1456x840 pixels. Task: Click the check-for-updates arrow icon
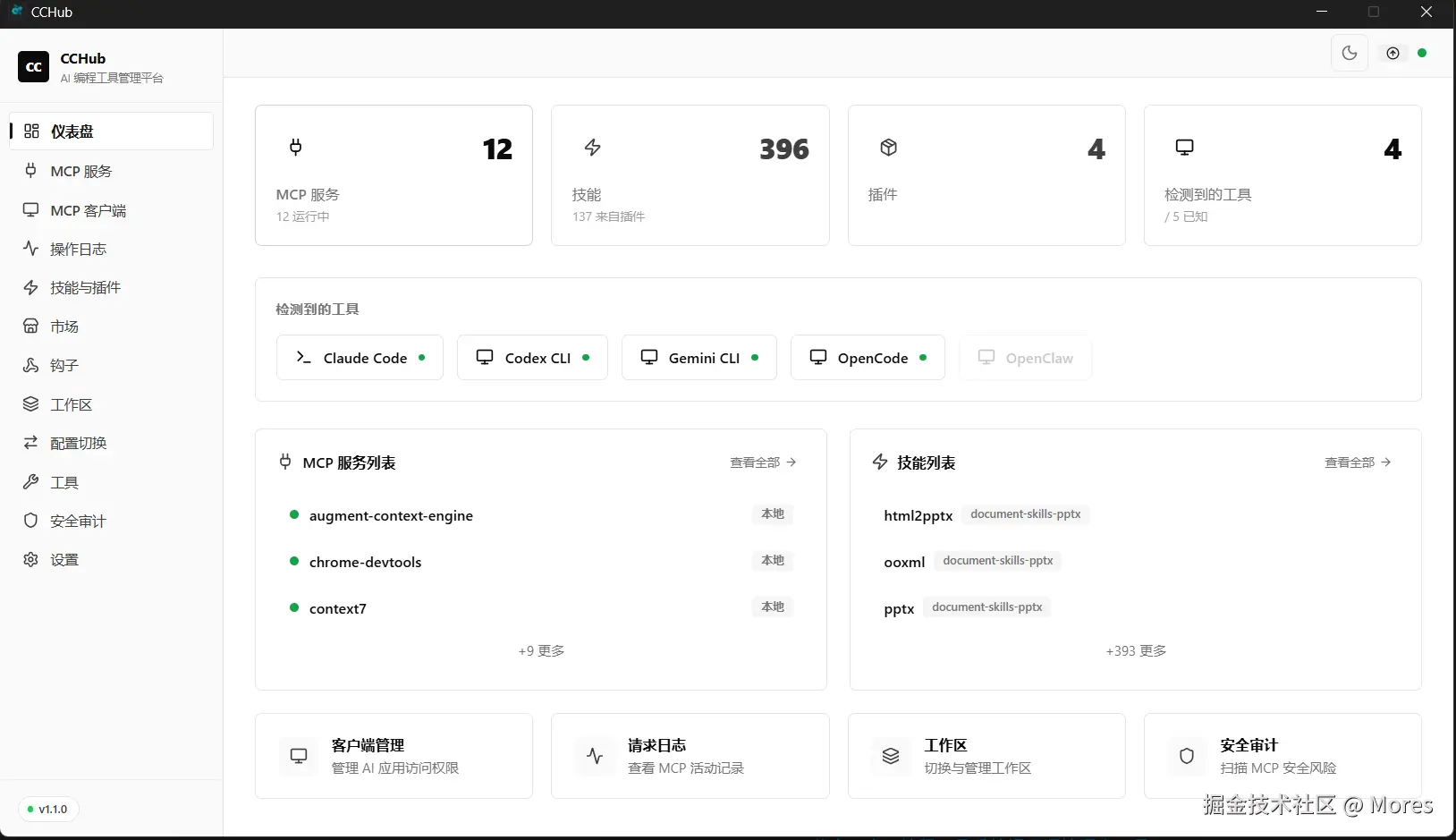pyautogui.click(x=1393, y=53)
